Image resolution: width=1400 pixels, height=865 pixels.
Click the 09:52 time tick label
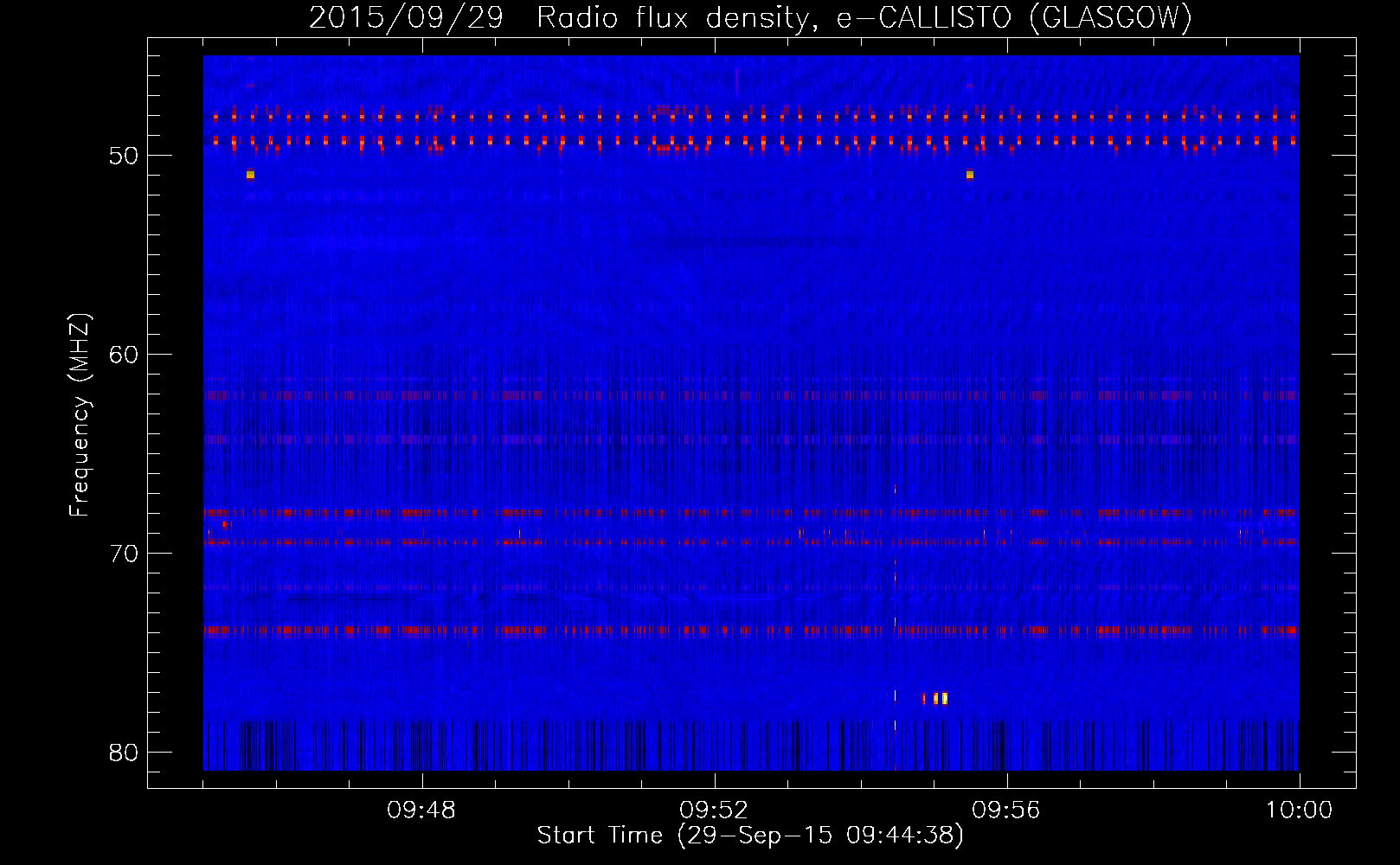pyautogui.click(x=714, y=811)
